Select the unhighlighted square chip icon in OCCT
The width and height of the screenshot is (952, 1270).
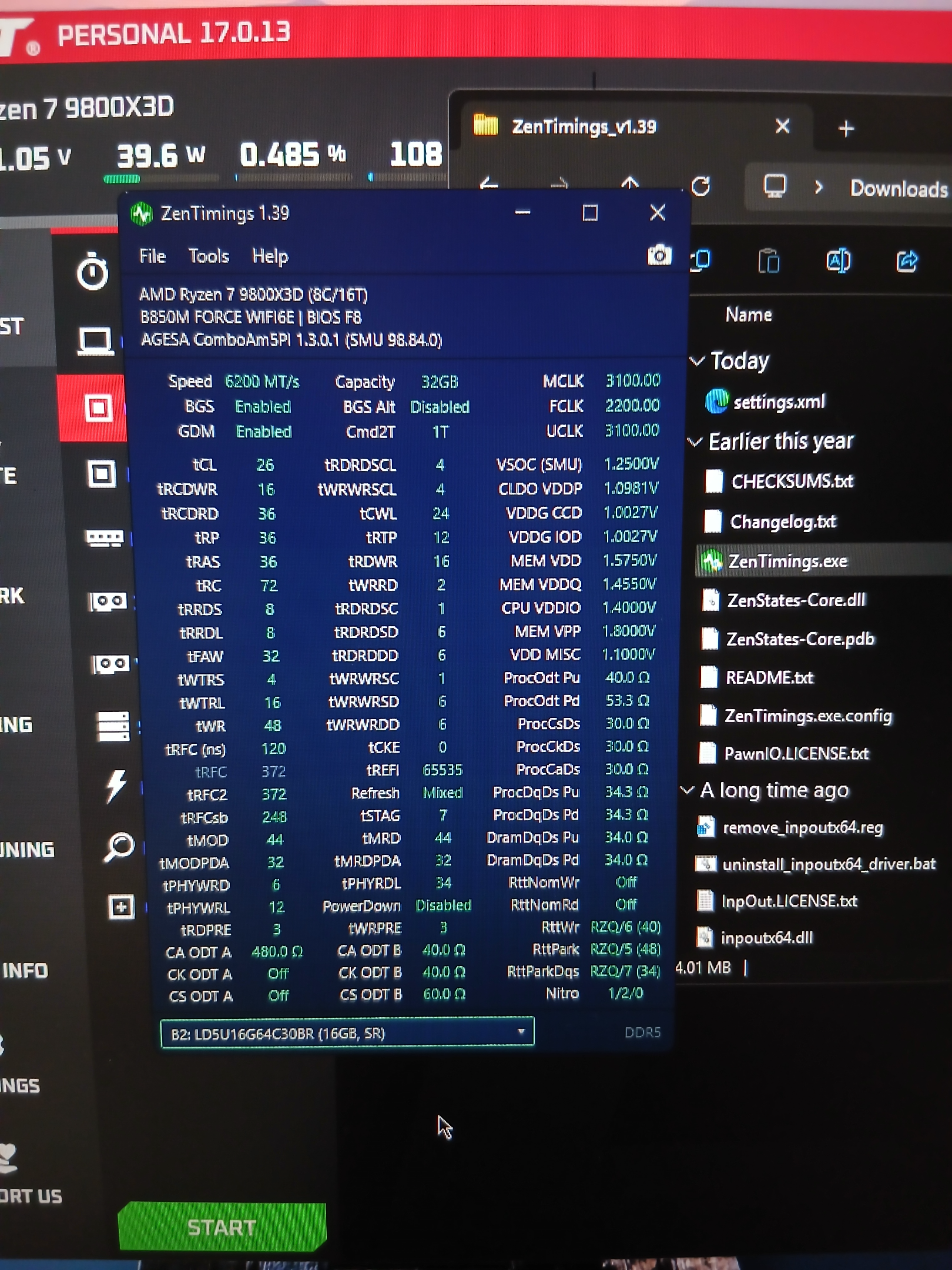102,474
